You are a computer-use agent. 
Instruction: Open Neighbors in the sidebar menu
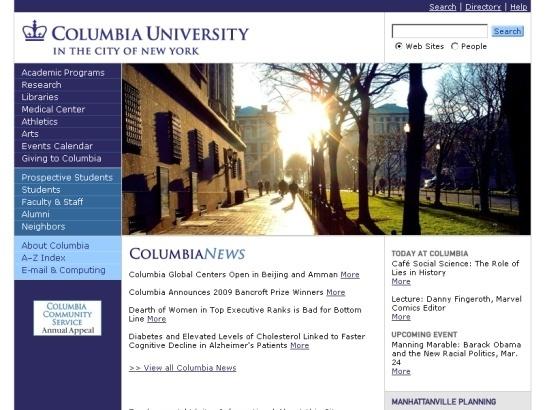click(43, 227)
